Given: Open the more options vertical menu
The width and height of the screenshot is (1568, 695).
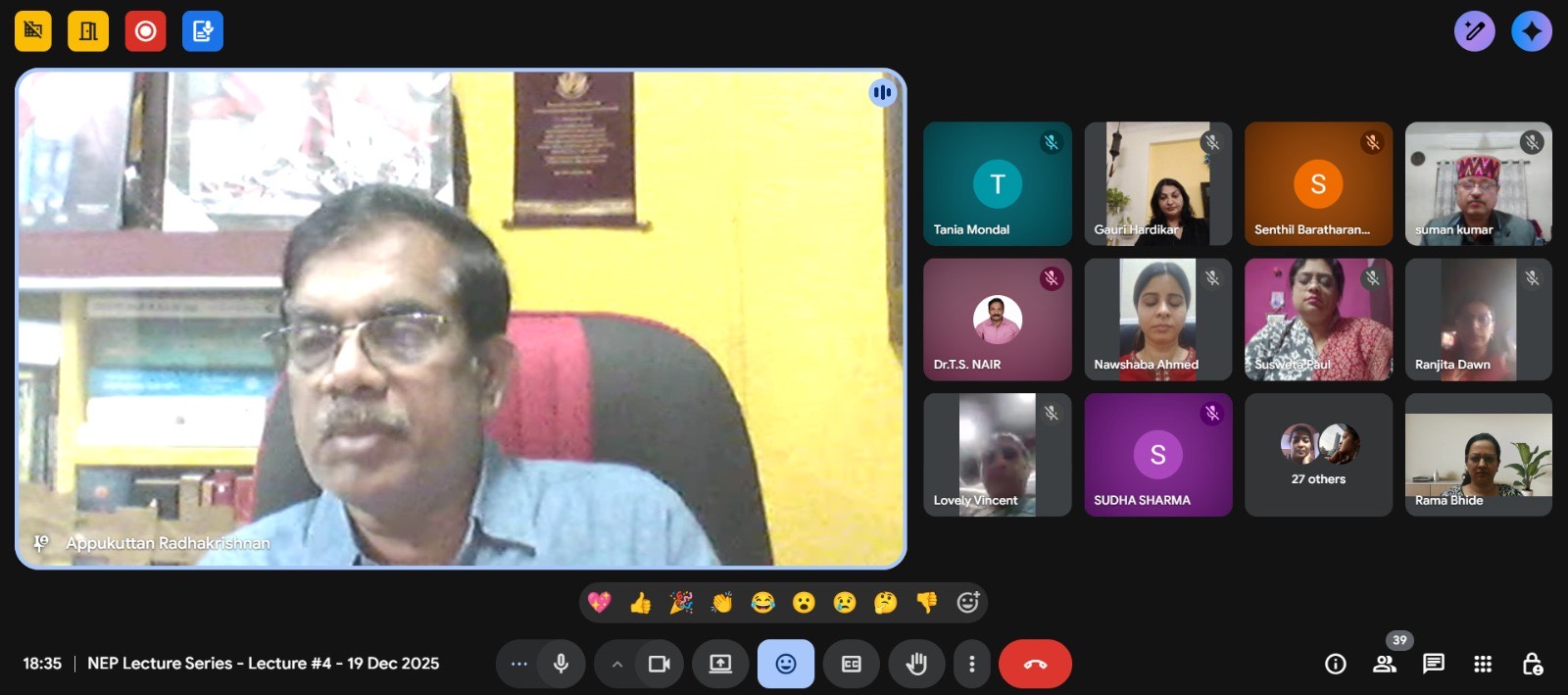Looking at the screenshot, I should [x=971, y=665].
